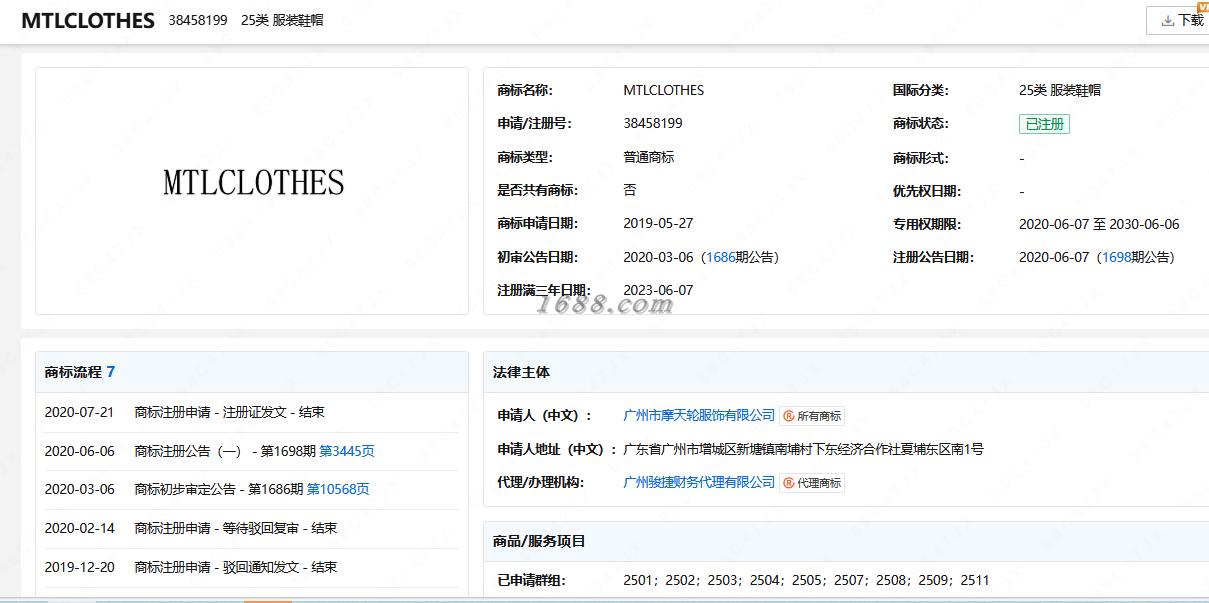The image size is (1209, 603).
Task: Open the 第3445页 page link
Action: click(347, 451)
